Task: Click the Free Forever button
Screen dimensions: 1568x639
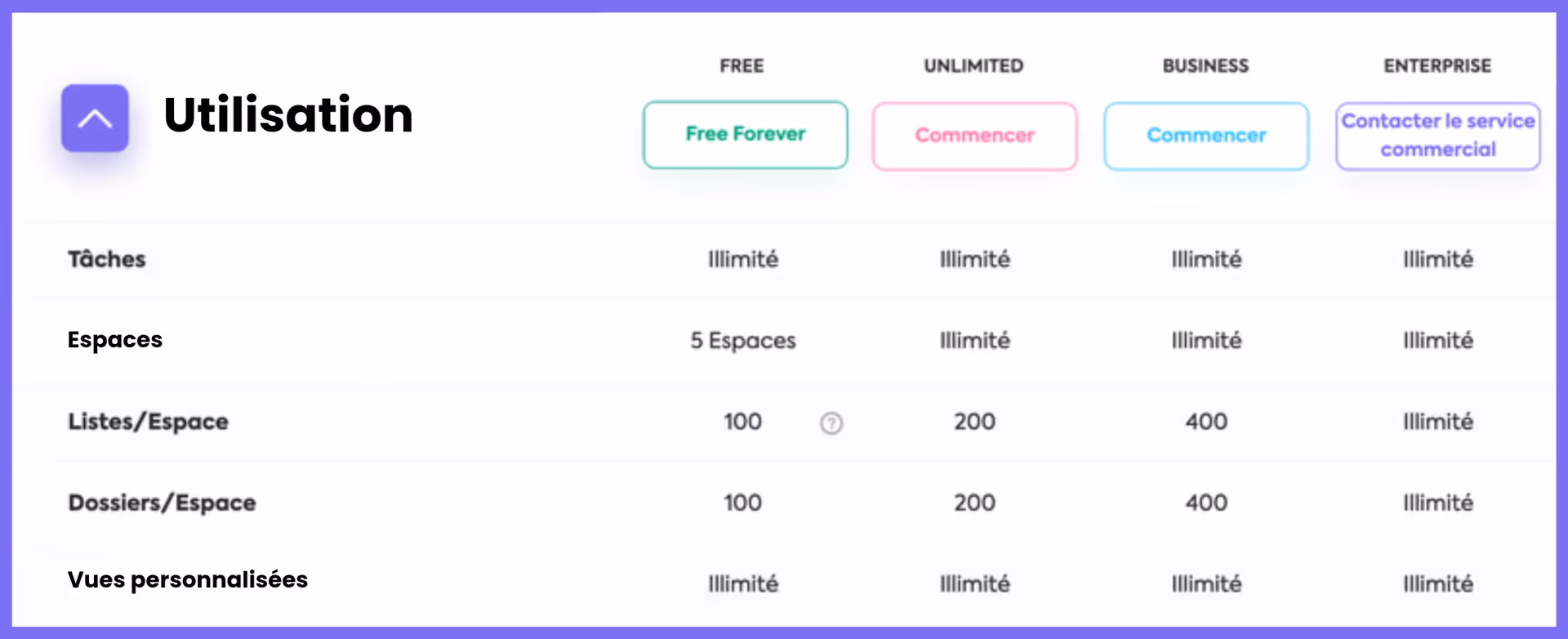Action: point(745,135)
